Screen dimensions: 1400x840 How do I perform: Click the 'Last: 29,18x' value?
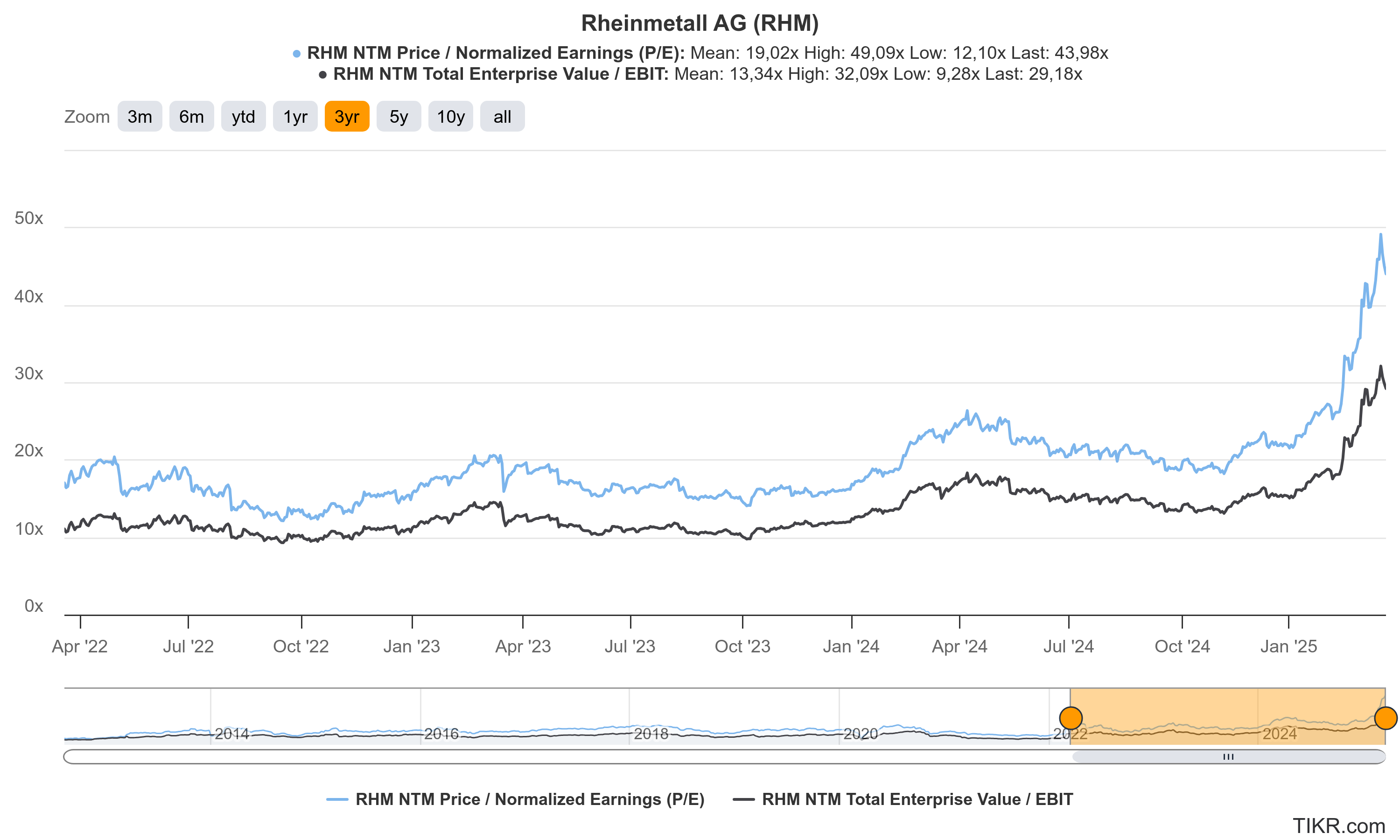click(x=1033, y=74)
